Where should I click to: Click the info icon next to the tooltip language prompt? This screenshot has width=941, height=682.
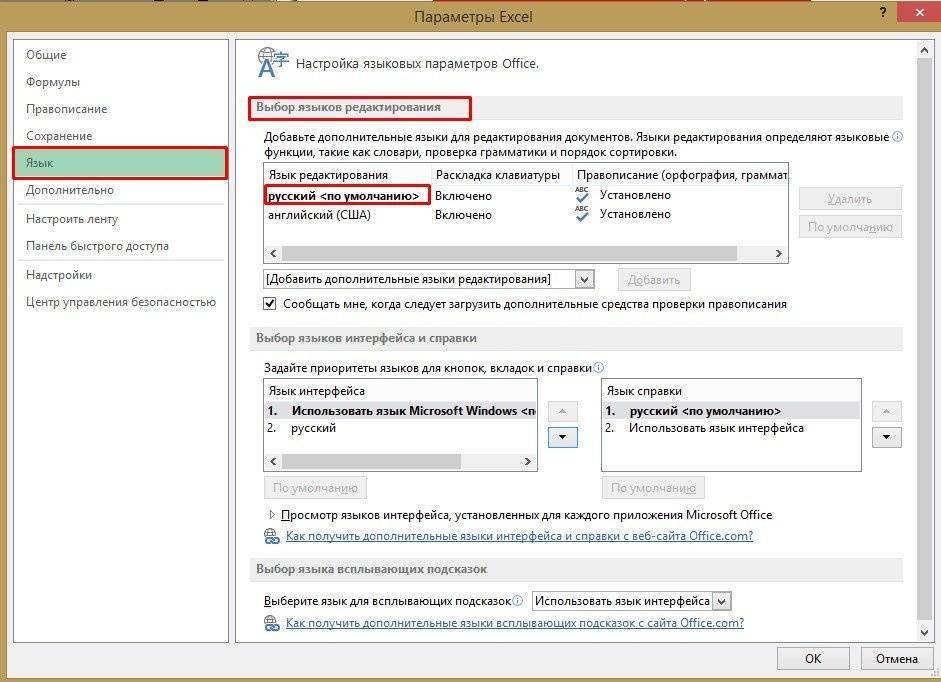pos(516,600)
